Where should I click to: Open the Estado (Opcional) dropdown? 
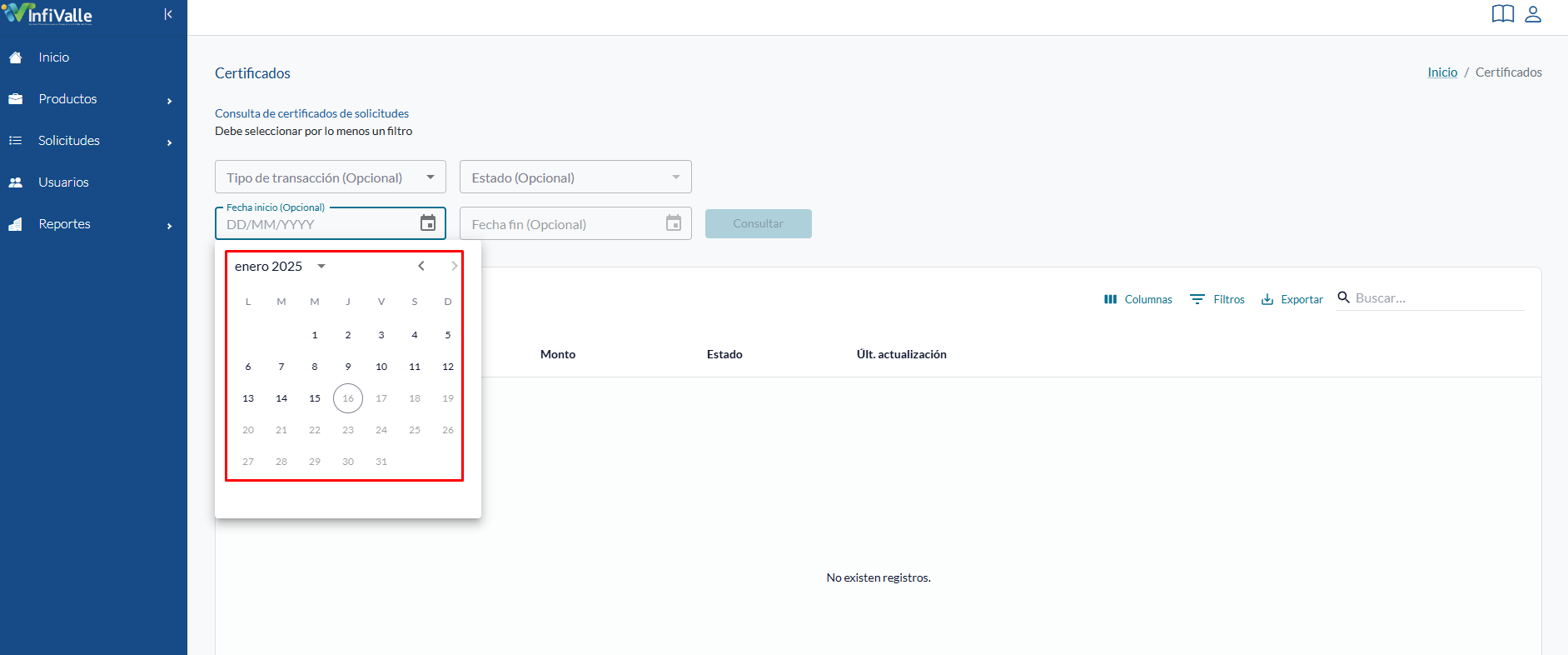coord(575,177)
